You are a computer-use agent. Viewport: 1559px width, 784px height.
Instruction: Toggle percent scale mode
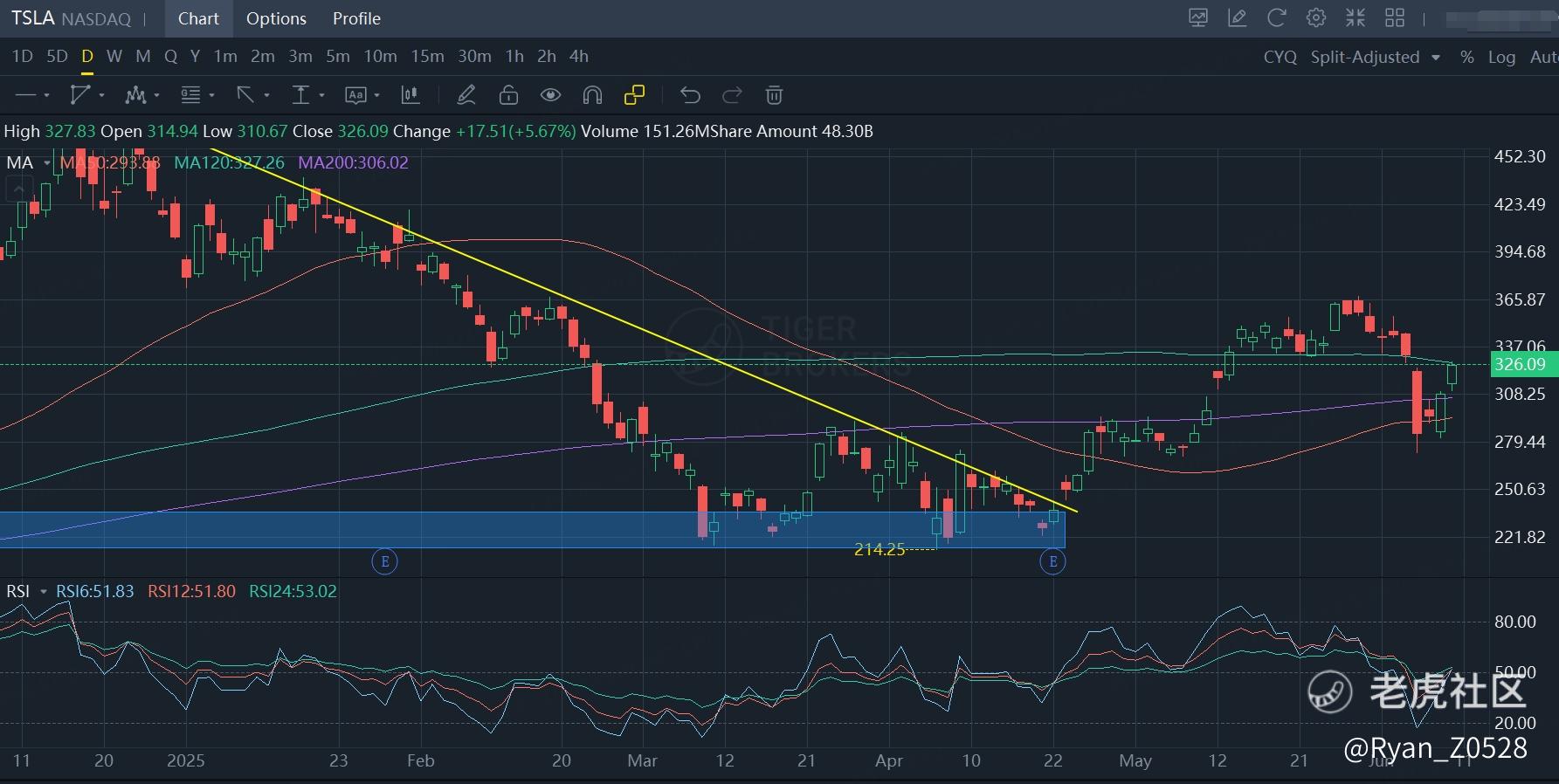pos(1467,57)
